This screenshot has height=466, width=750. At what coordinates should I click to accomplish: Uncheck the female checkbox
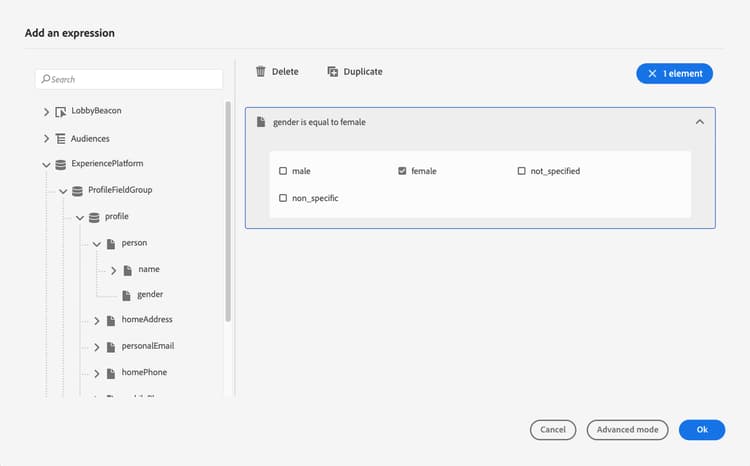click(402, 171)
